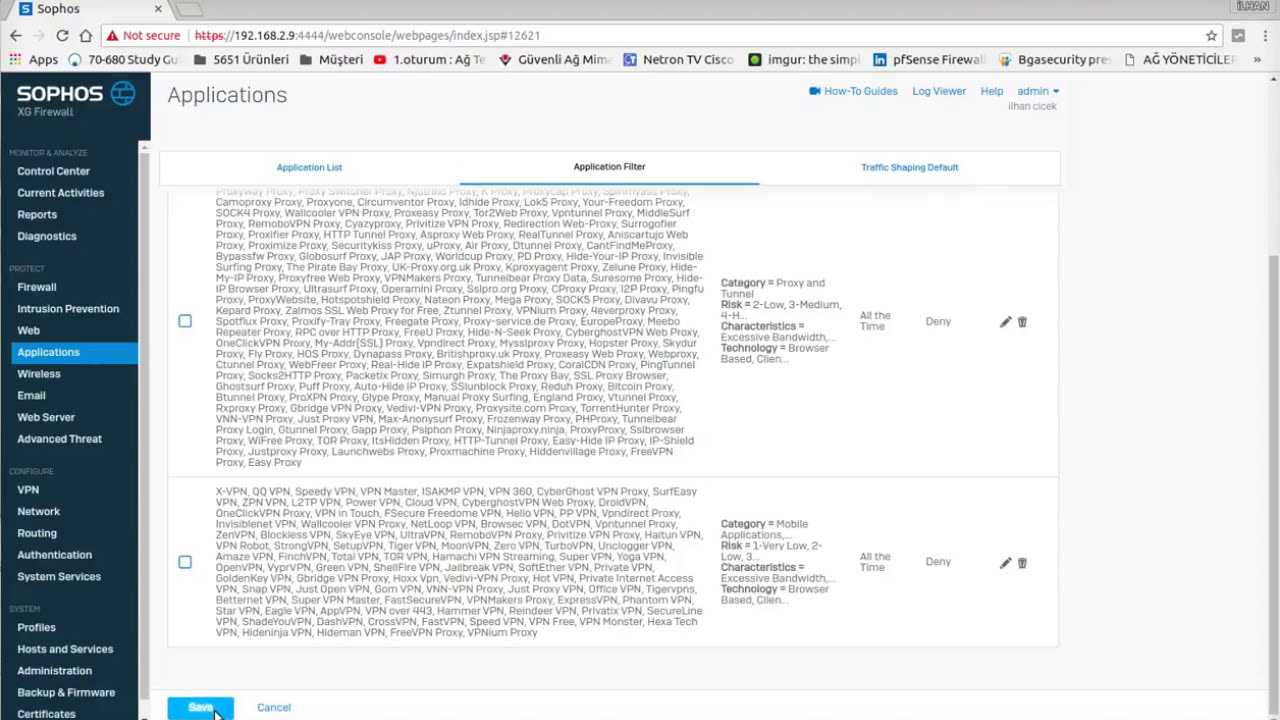This screenshot has width=1280, height=720.
Task: Open Advanced Threat in sidebar
Action: 59,439
